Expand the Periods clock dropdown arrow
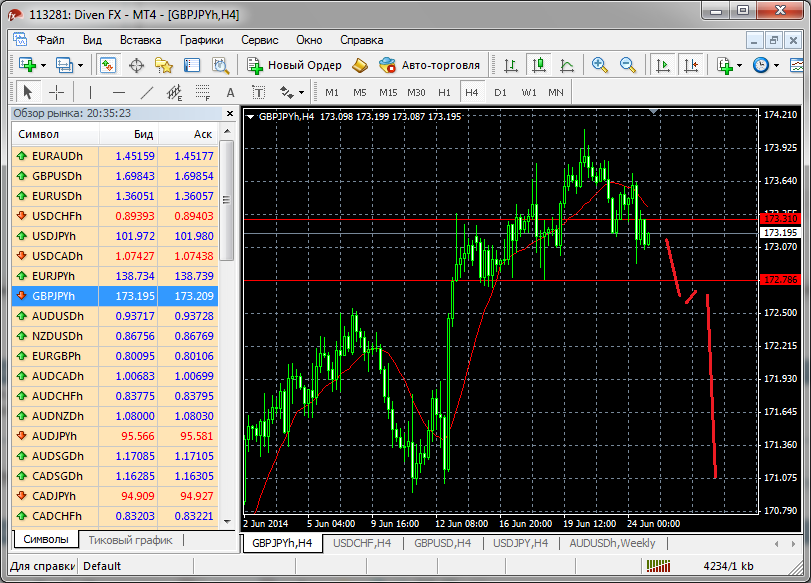811x583 pixels. point(776,66)
